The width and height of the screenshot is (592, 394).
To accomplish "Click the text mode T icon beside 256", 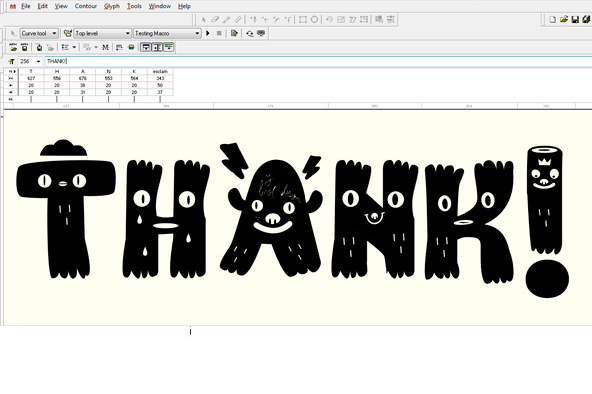I will click(12, 61).
